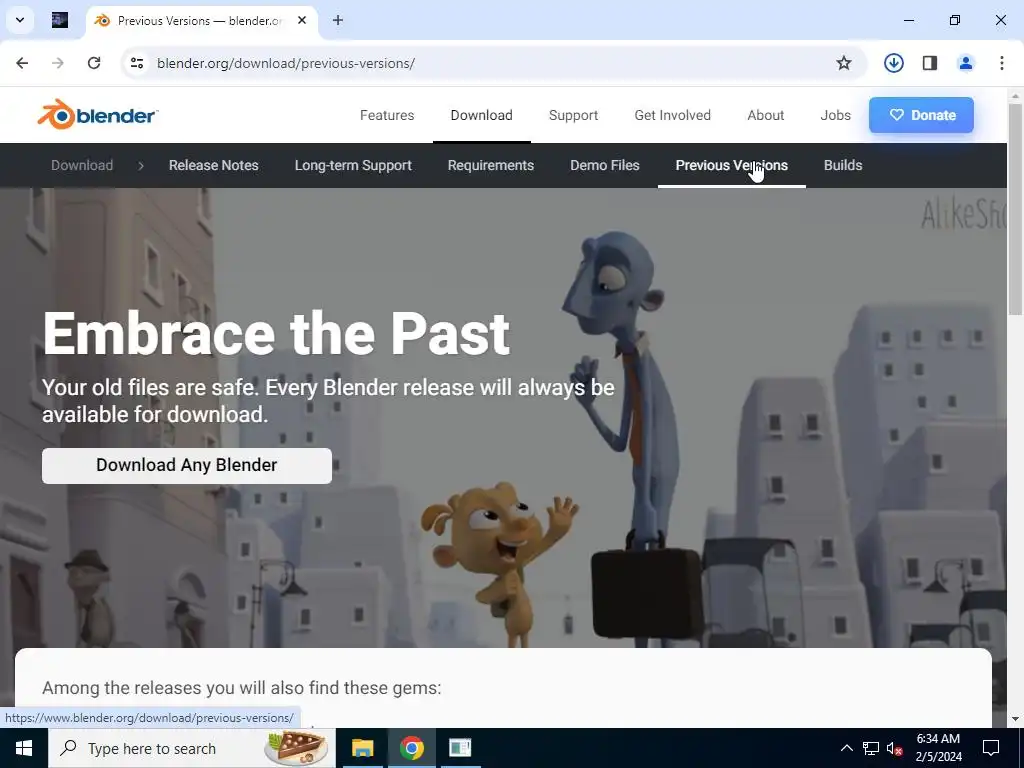Open a new browser tab

[x=338, y=20]
